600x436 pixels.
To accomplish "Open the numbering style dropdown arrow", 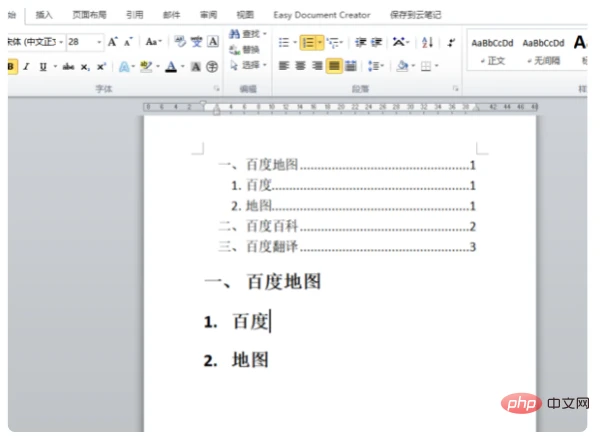I will click(320, 42).
